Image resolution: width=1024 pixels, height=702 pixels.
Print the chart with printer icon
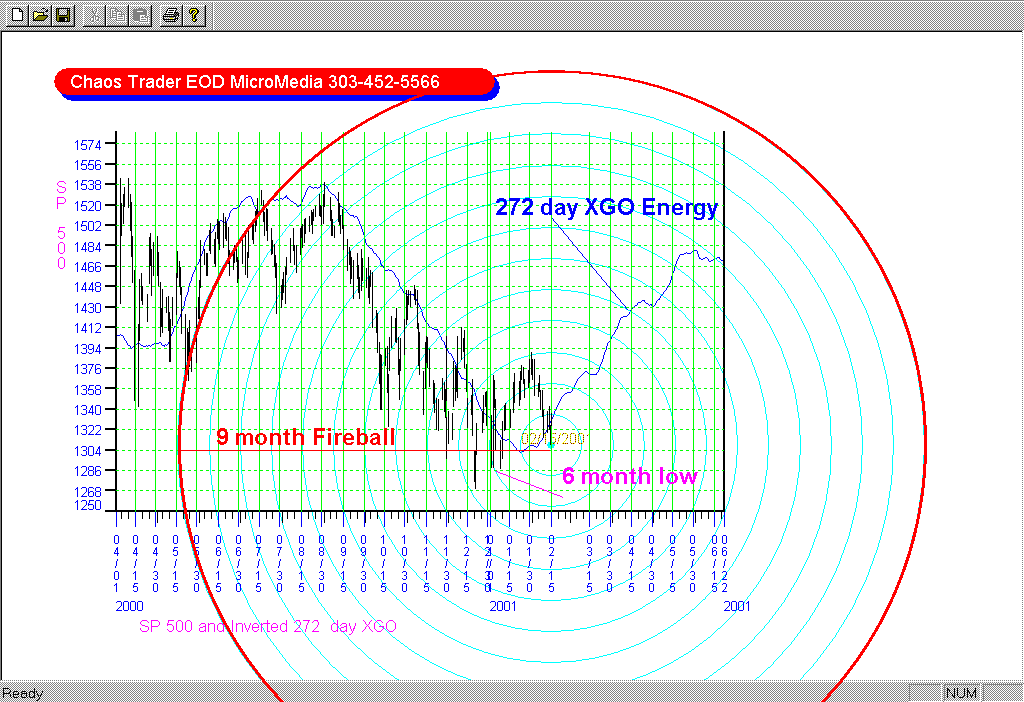(170, 14)
